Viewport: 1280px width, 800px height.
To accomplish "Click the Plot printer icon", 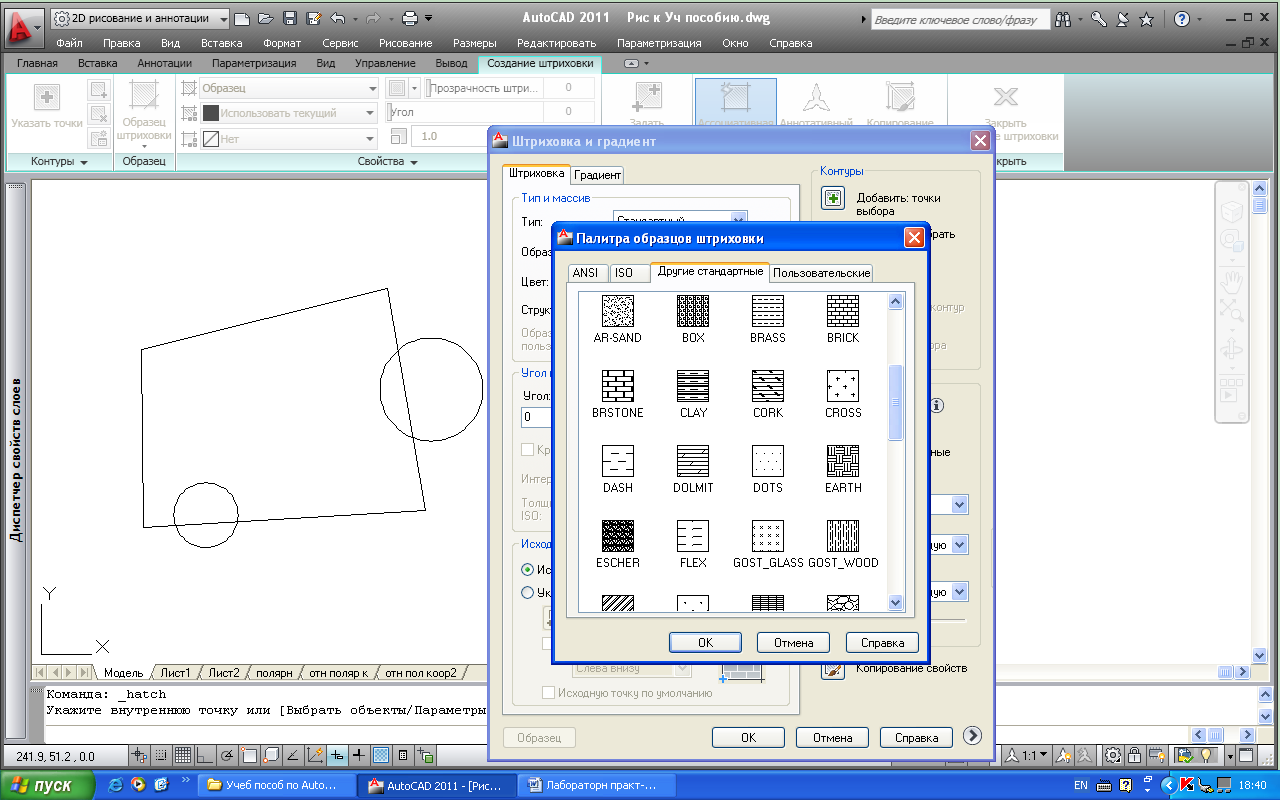I will point(409,18).
